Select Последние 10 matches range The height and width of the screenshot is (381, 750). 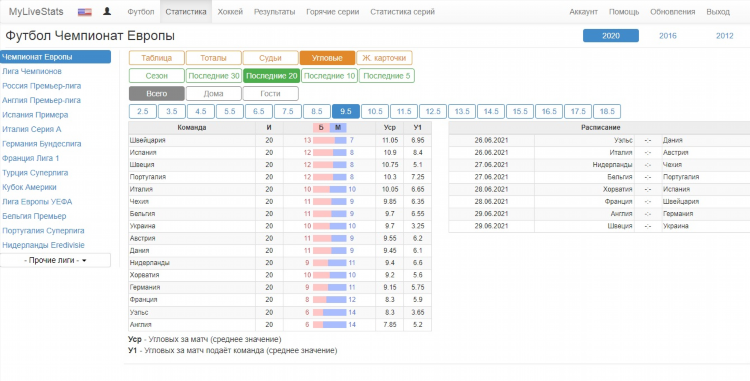click(x=330, y=76)
